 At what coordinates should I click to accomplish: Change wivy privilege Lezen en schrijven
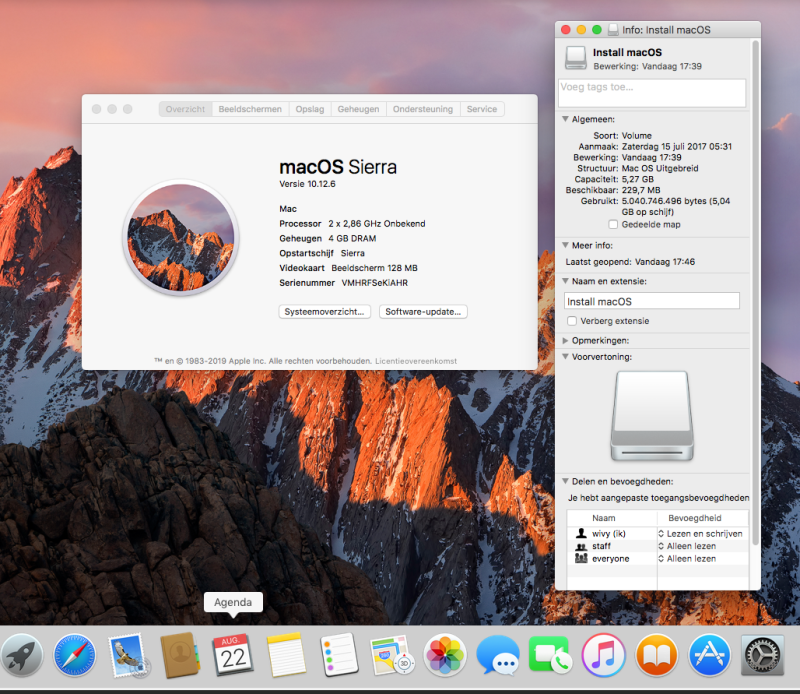pyautogui.click(x=700, y=533)
